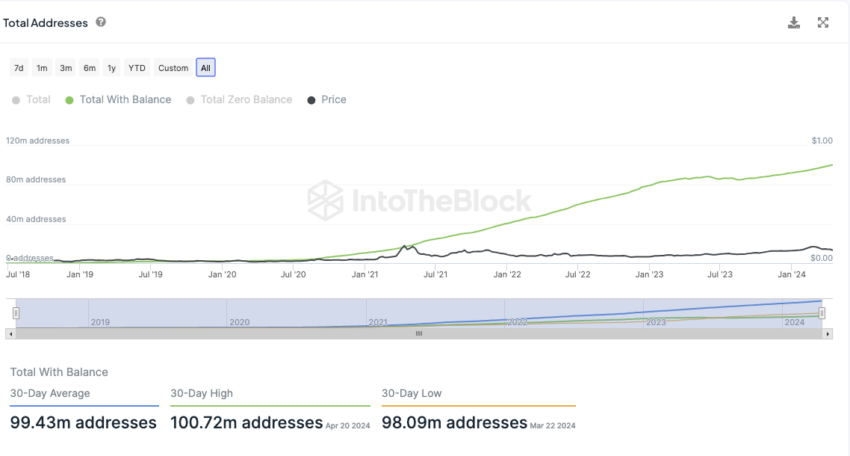Image resolution: width=850 pixels, height=456 pixels.
Task: Toggle the Total Zero Balance series
Action: (x=239, y=100)
